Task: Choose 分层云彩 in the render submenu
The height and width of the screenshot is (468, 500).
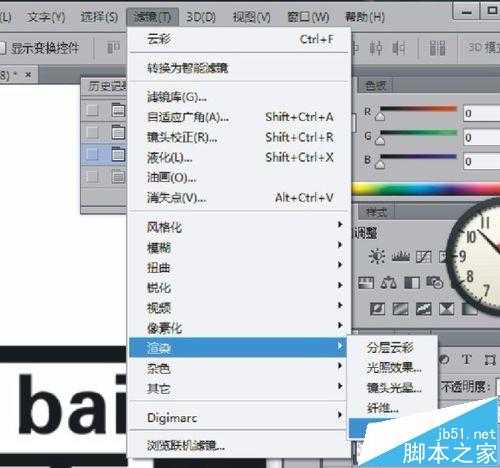Action: coord(392,348)
